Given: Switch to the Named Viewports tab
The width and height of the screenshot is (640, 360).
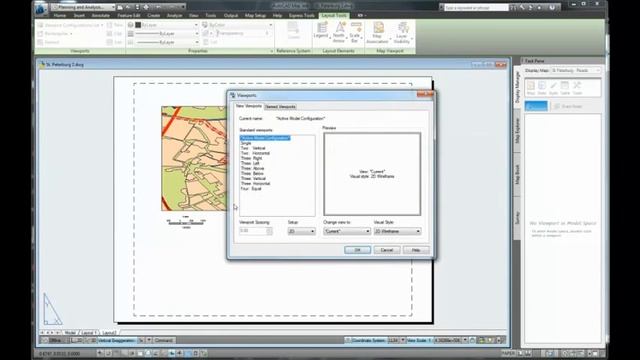Looking at the screenshot, I should [x=280, y=107].
